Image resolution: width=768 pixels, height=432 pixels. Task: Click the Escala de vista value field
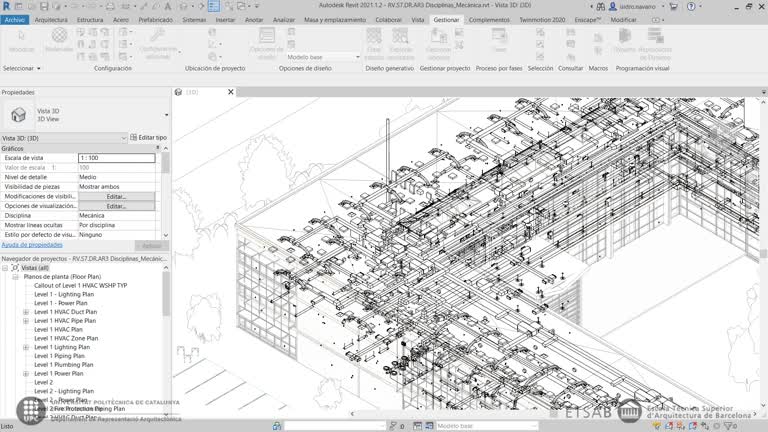[116, 158]
